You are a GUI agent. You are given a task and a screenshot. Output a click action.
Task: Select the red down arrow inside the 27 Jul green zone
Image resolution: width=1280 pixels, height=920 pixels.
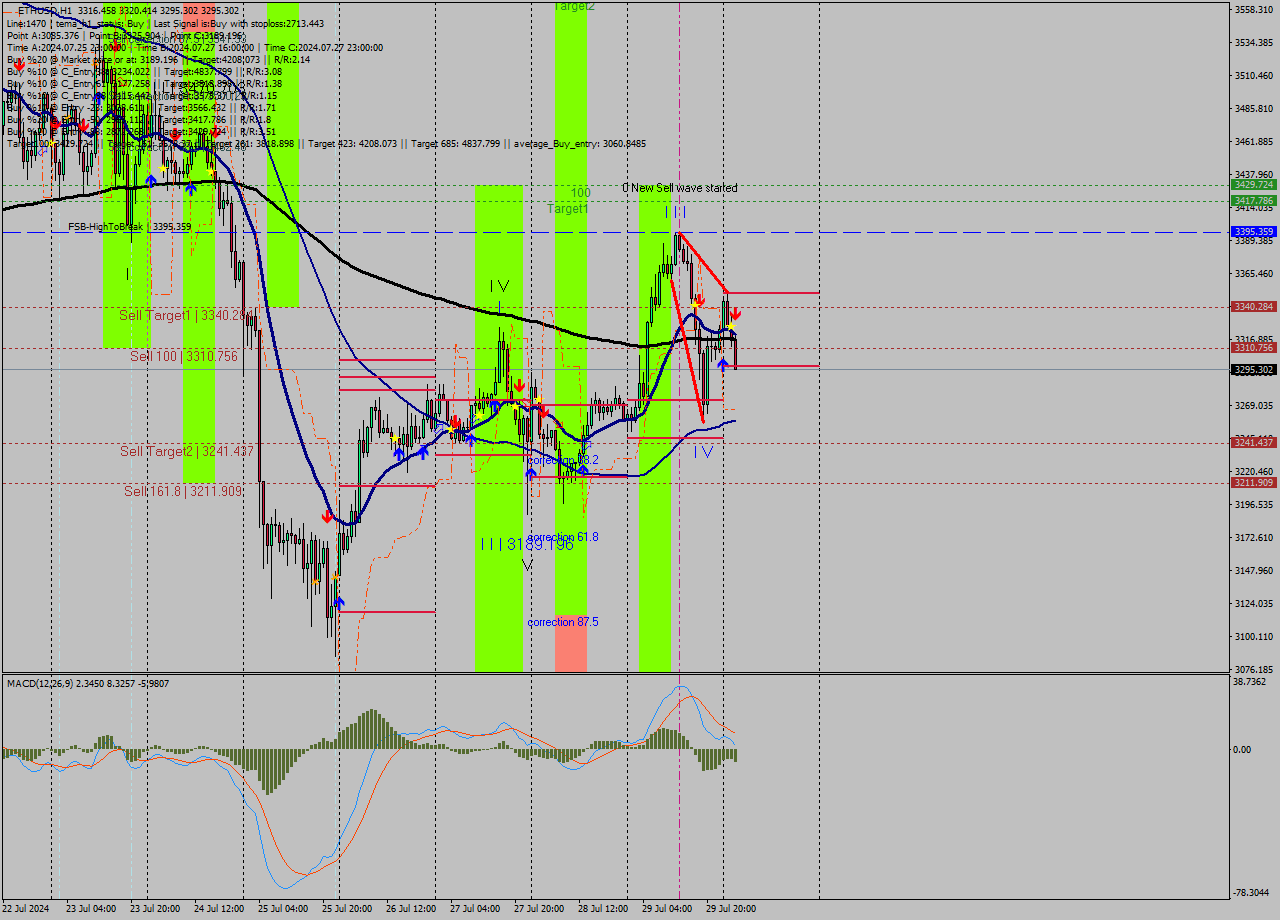(x=520, y=385)
